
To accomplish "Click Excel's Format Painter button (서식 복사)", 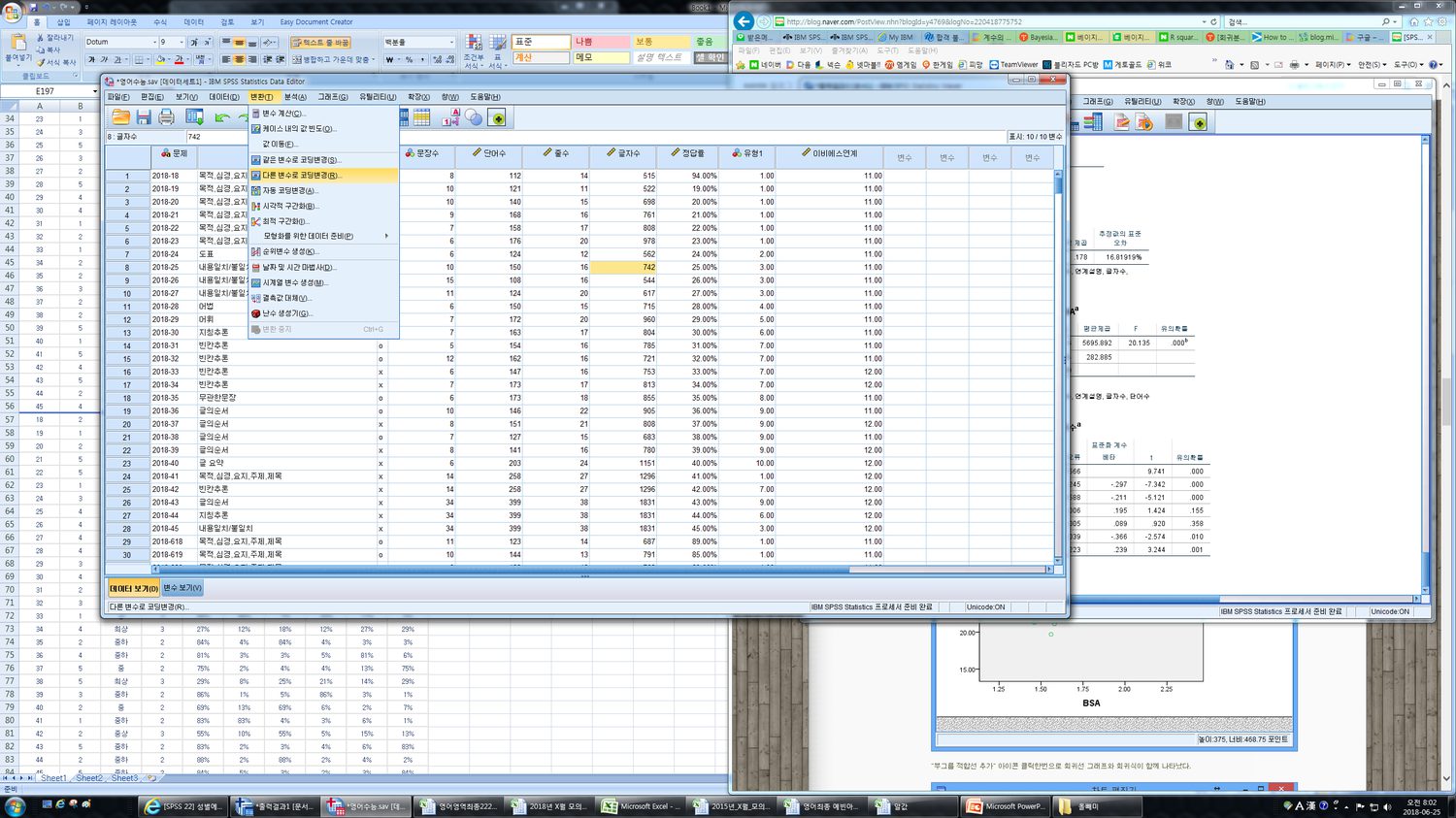I will [x=56, y=62].
